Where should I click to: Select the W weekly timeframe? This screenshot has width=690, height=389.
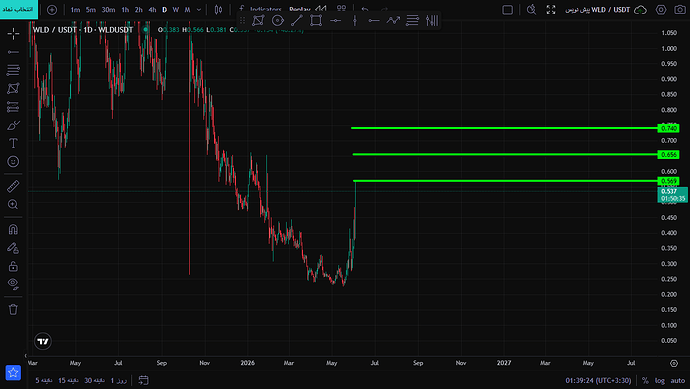coord(176,10)
